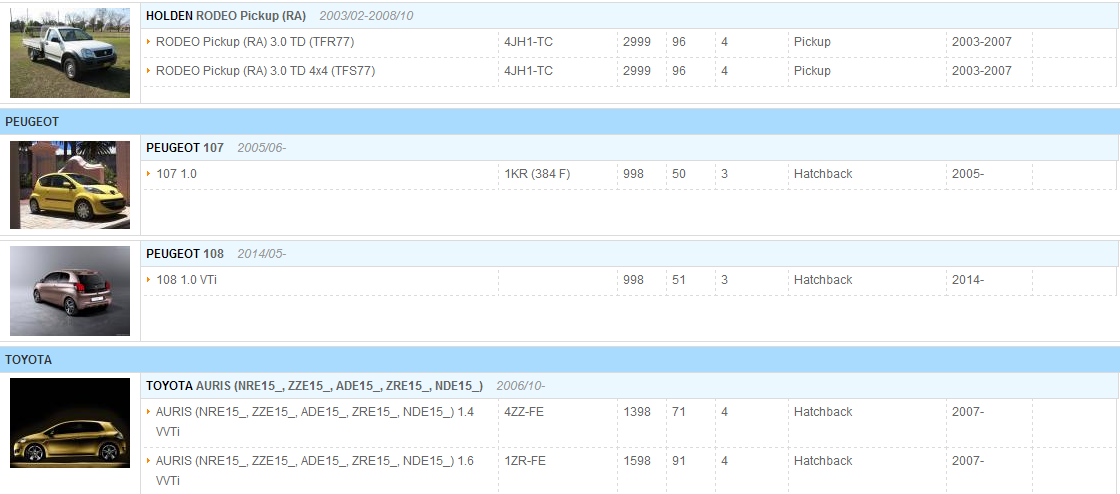Open RODEO Pickup (RA) 3.0 TD (TFR77) link
1120x494 pixels.
coord(255,42)
